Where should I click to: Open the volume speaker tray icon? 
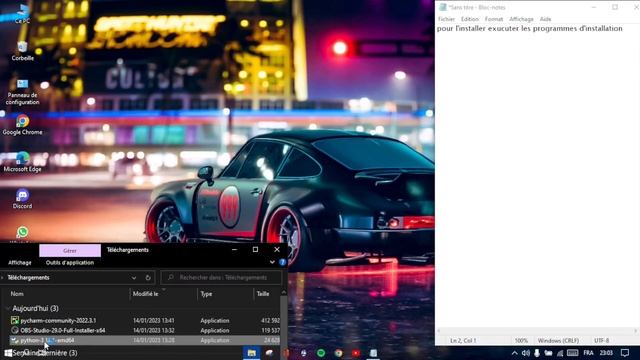(526, 353)
